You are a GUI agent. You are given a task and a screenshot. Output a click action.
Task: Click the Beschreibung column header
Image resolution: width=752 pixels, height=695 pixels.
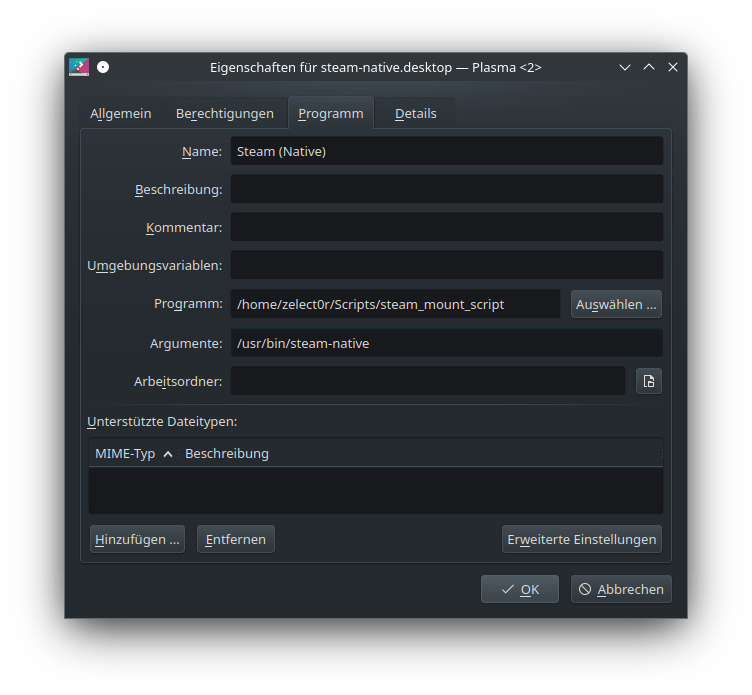click(421, 453)
